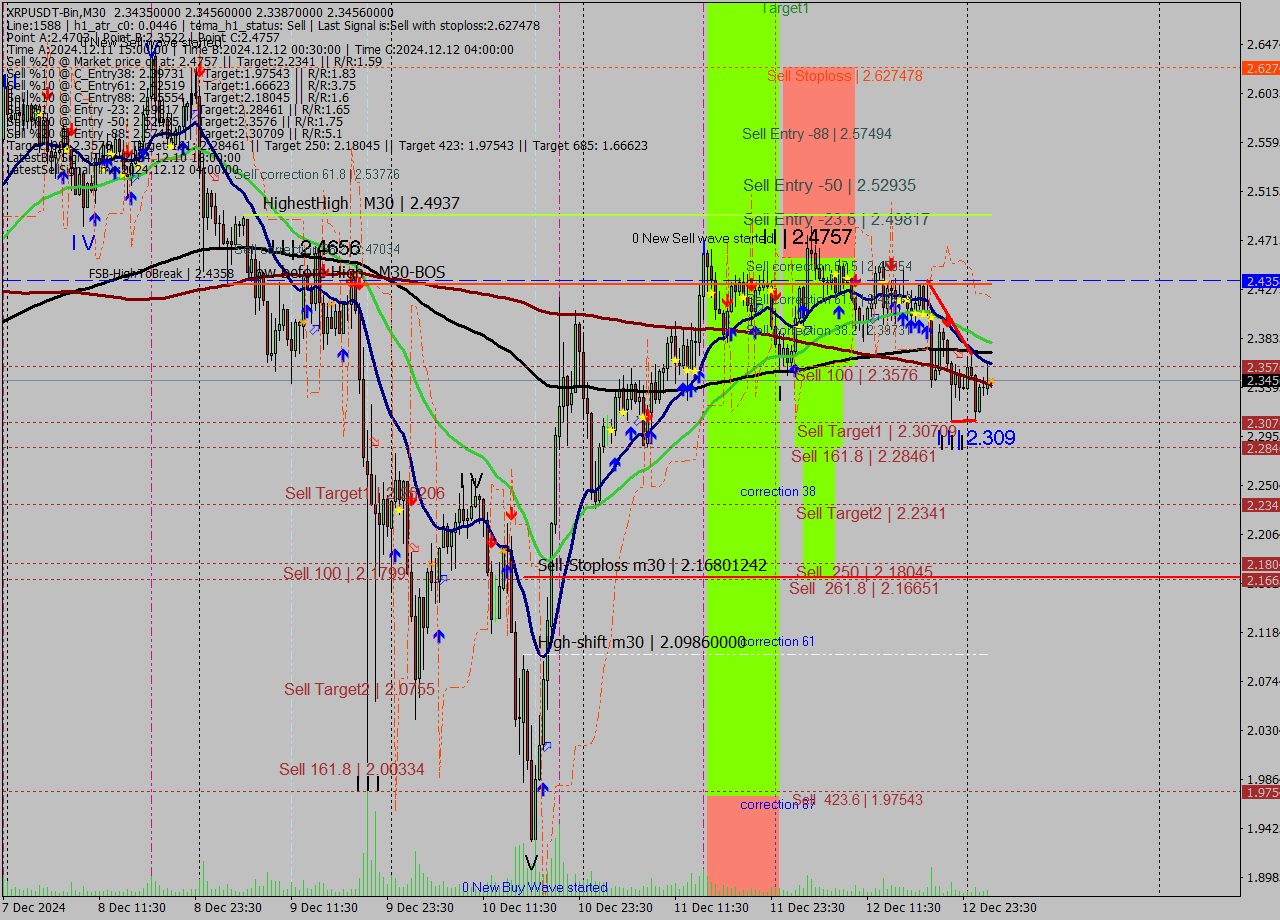Click the 1.898 price scale value
The image size is (1280, 920).
tap(1262, 878)
